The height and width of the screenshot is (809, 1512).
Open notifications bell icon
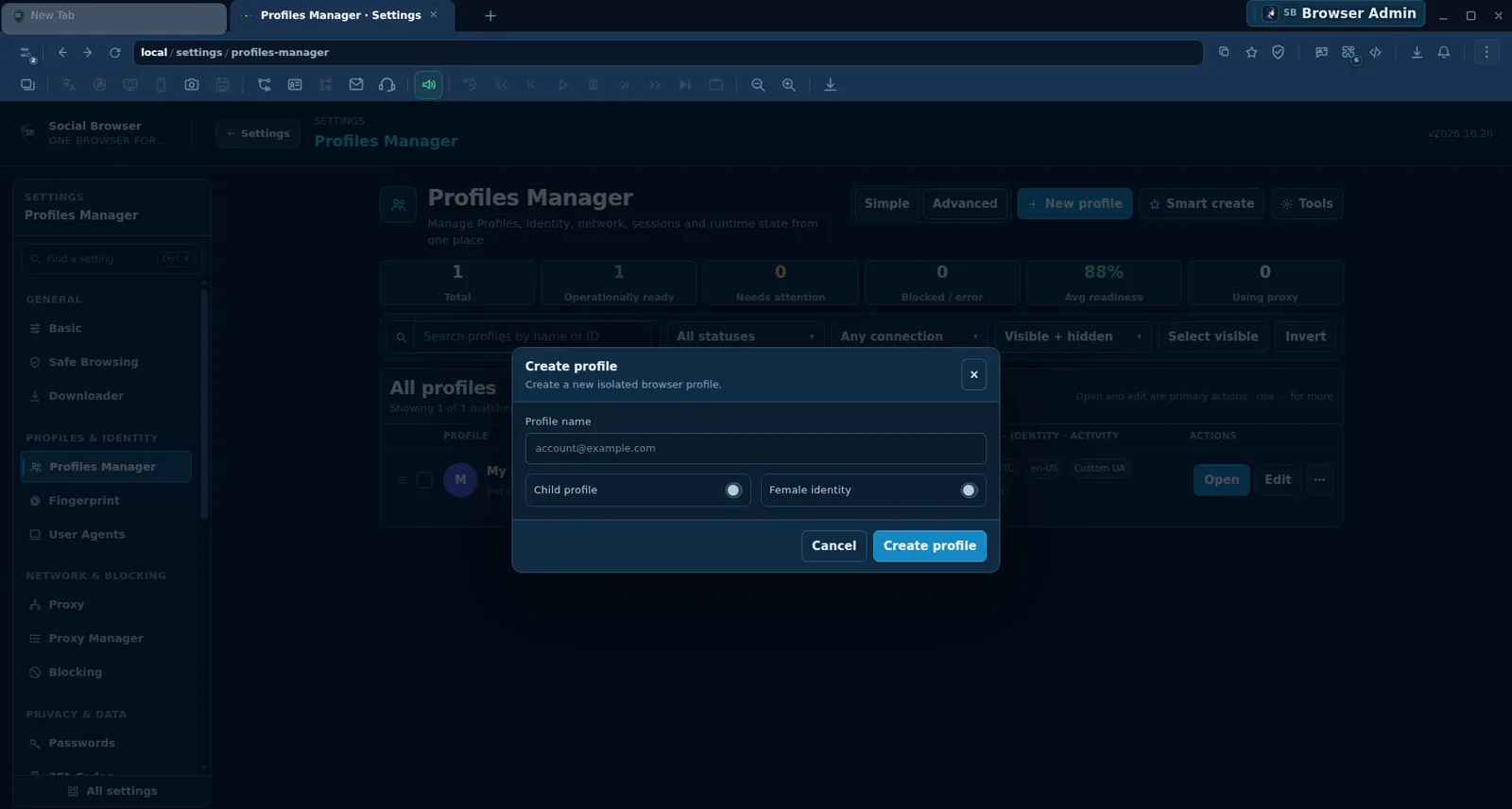(1444, 53)
